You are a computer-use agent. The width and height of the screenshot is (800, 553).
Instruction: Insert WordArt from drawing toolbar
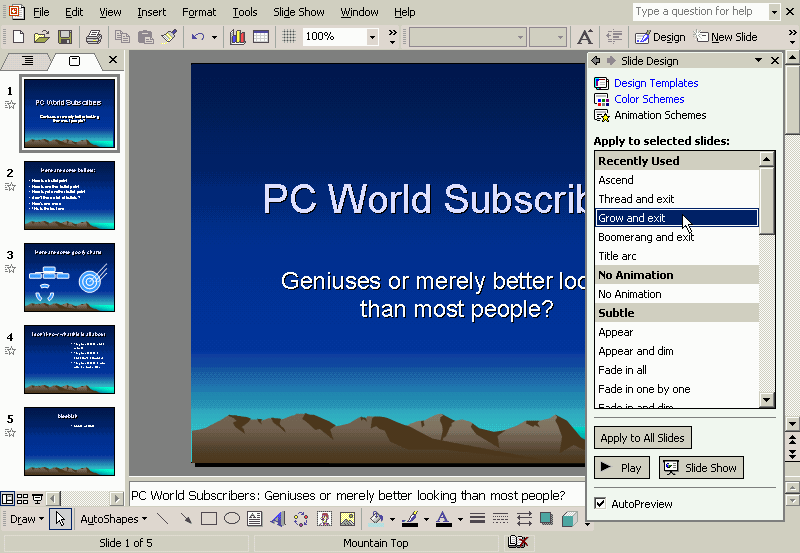click(278, 519)
